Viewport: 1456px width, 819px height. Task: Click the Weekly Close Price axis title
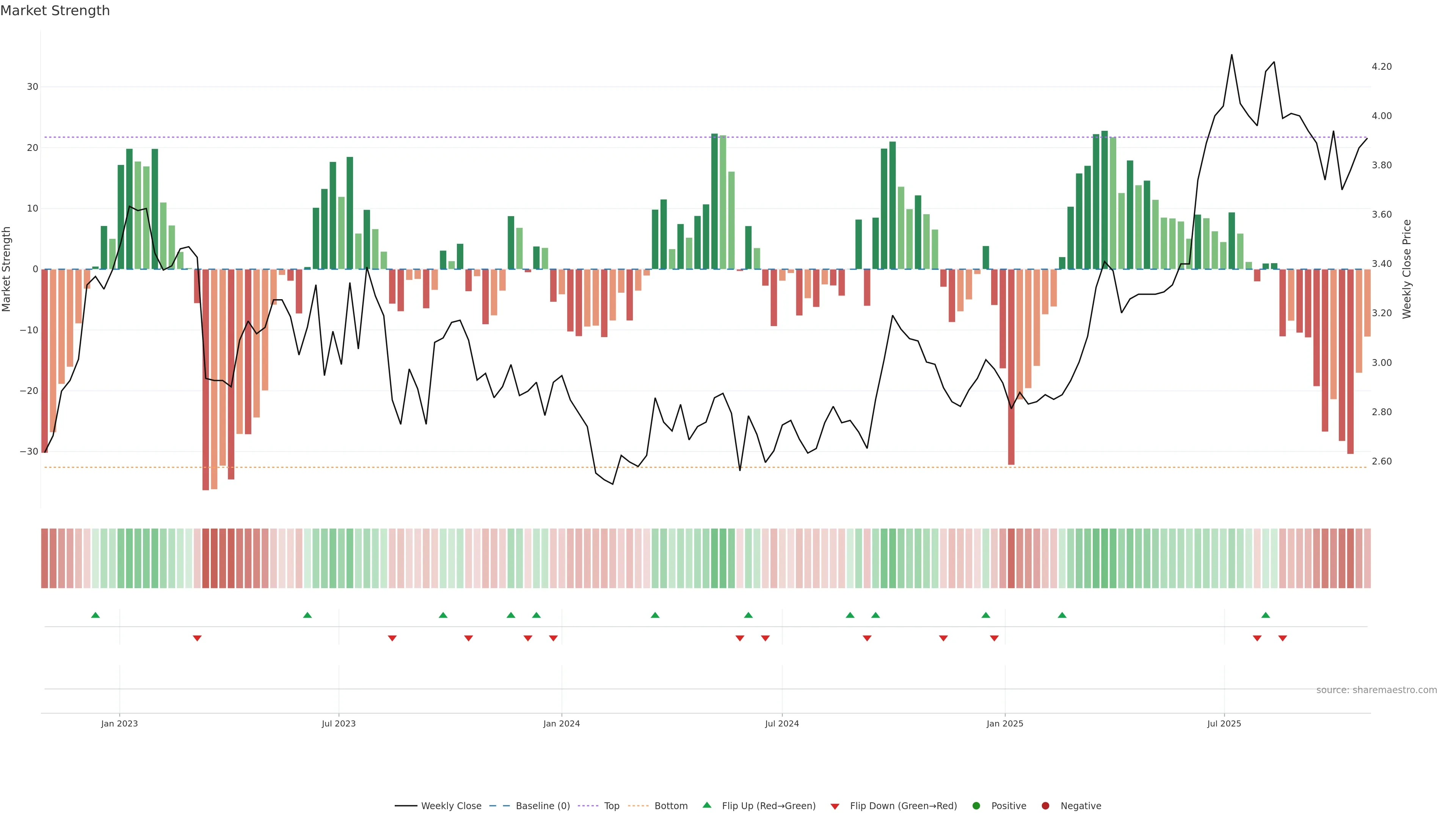(x=1407, y=269)
